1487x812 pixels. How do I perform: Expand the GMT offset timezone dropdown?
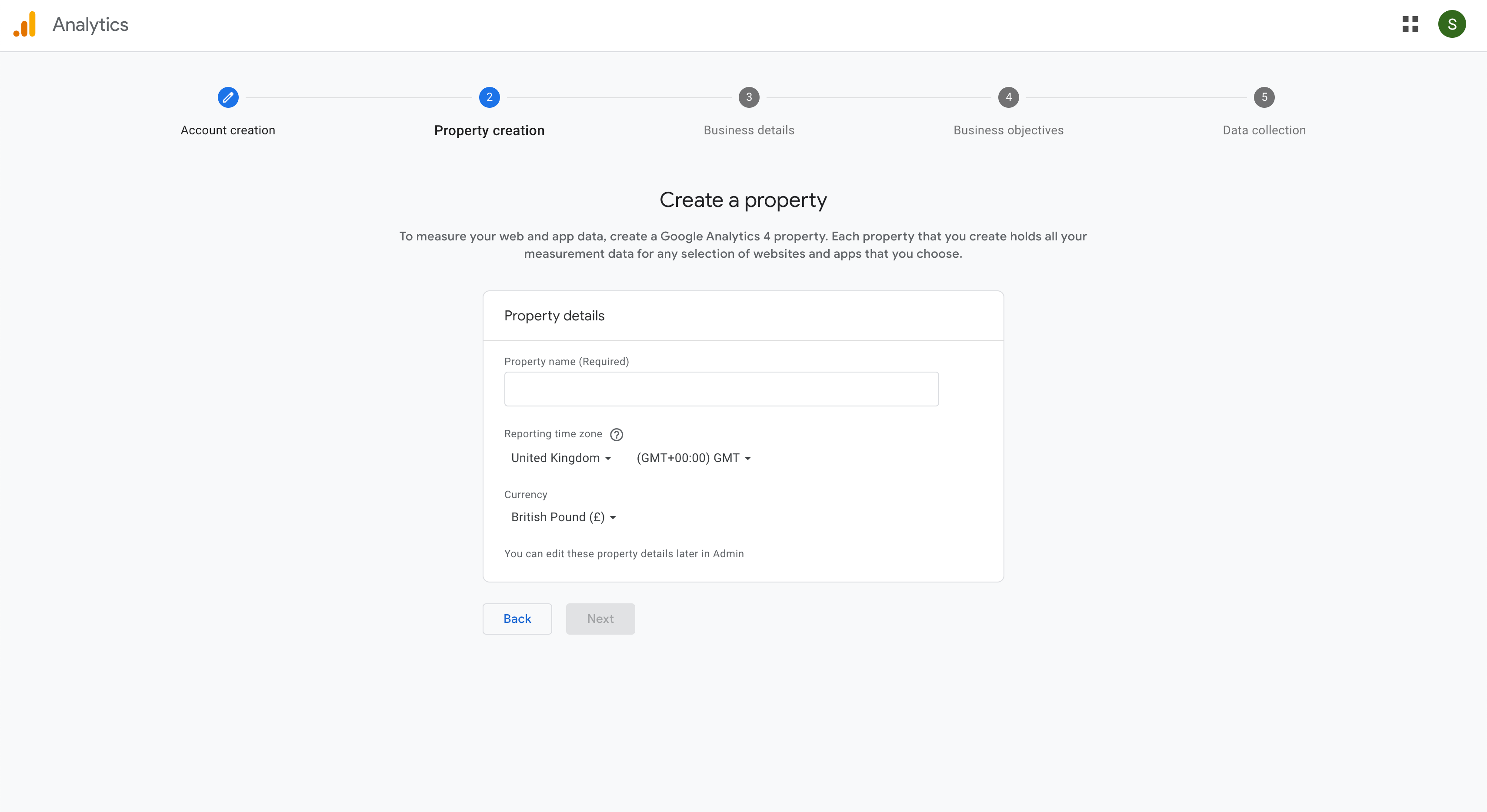pyautogui.click(x=693, y=458)
